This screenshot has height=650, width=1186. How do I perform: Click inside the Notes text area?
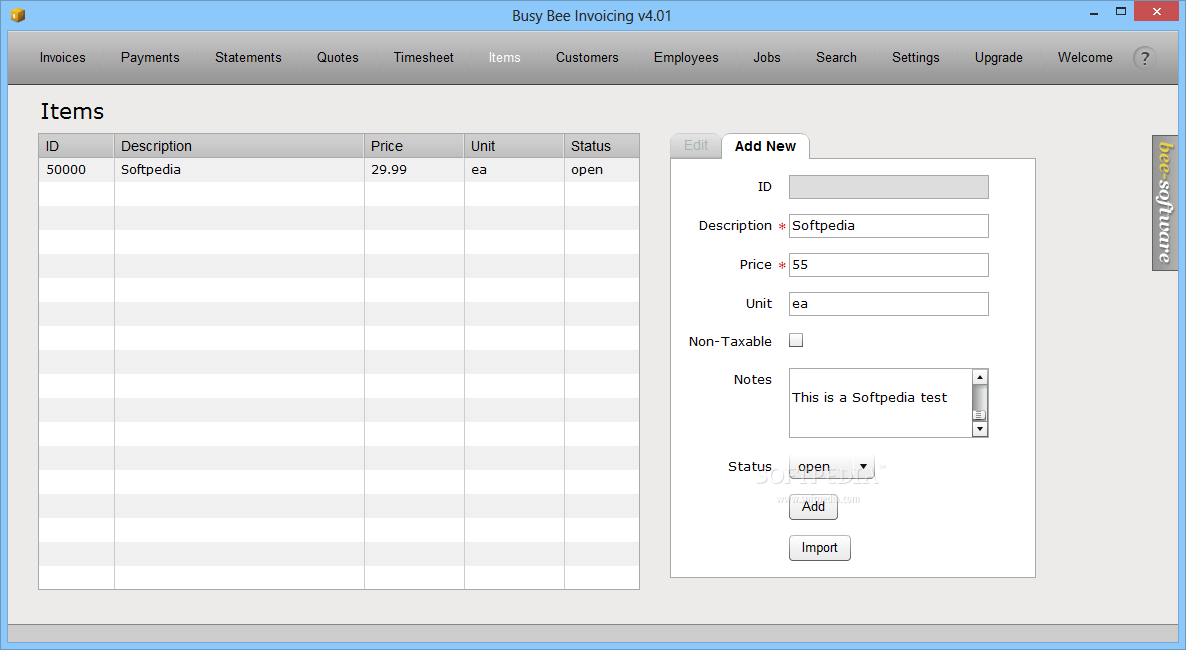[x=880, y=403]
